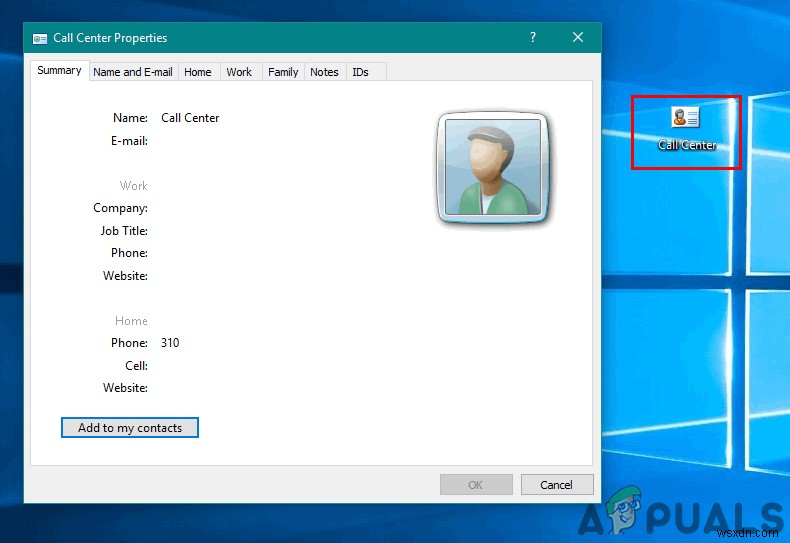Select the Call Center contact desktop icon
This screenshot has width=790, height=543.
(x=686, y=129)
